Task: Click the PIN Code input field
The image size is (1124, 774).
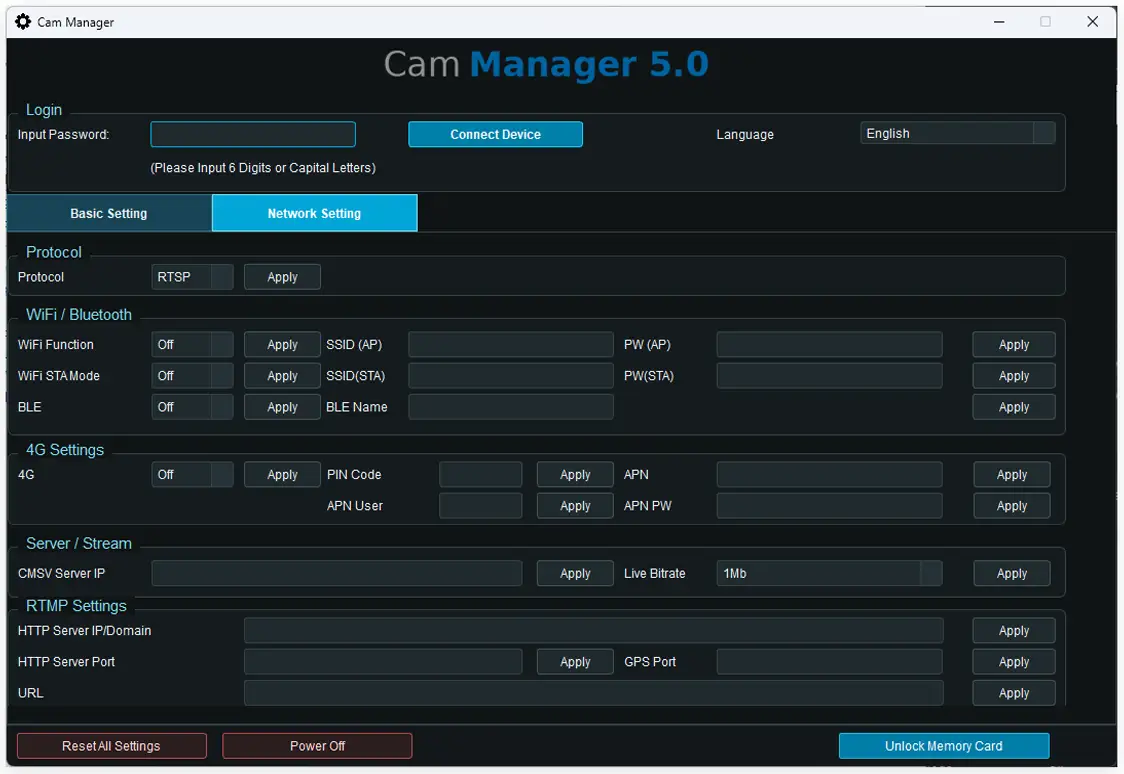Action: [480, 474]
